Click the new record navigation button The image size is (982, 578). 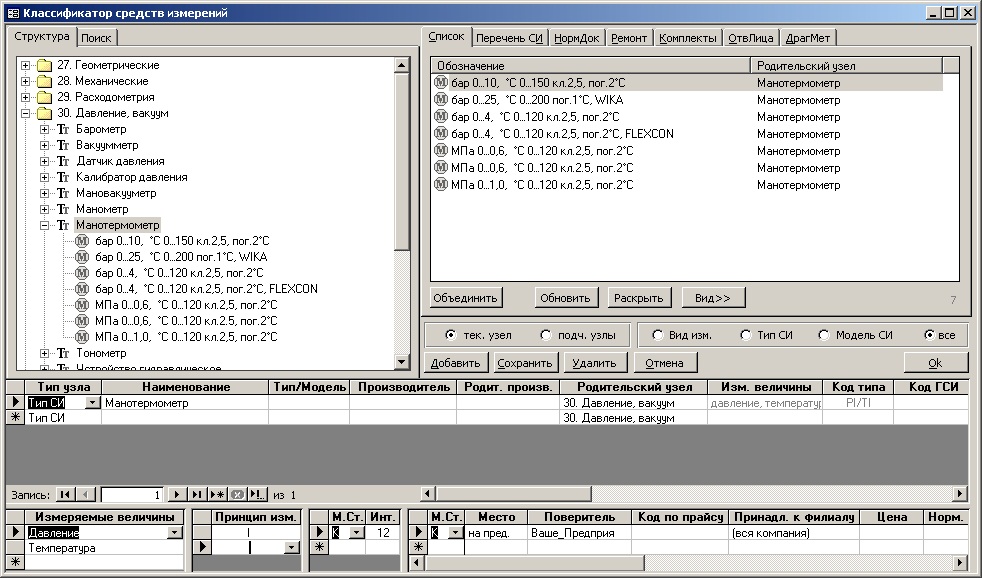point(217,494)
